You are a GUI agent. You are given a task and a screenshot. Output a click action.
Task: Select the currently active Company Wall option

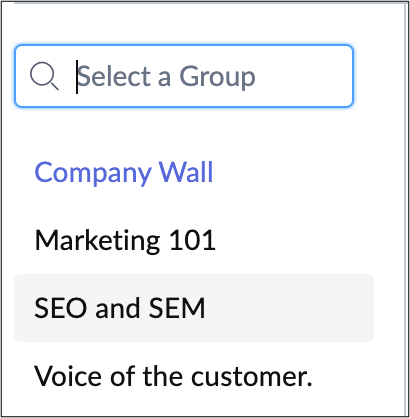(194, 172)
